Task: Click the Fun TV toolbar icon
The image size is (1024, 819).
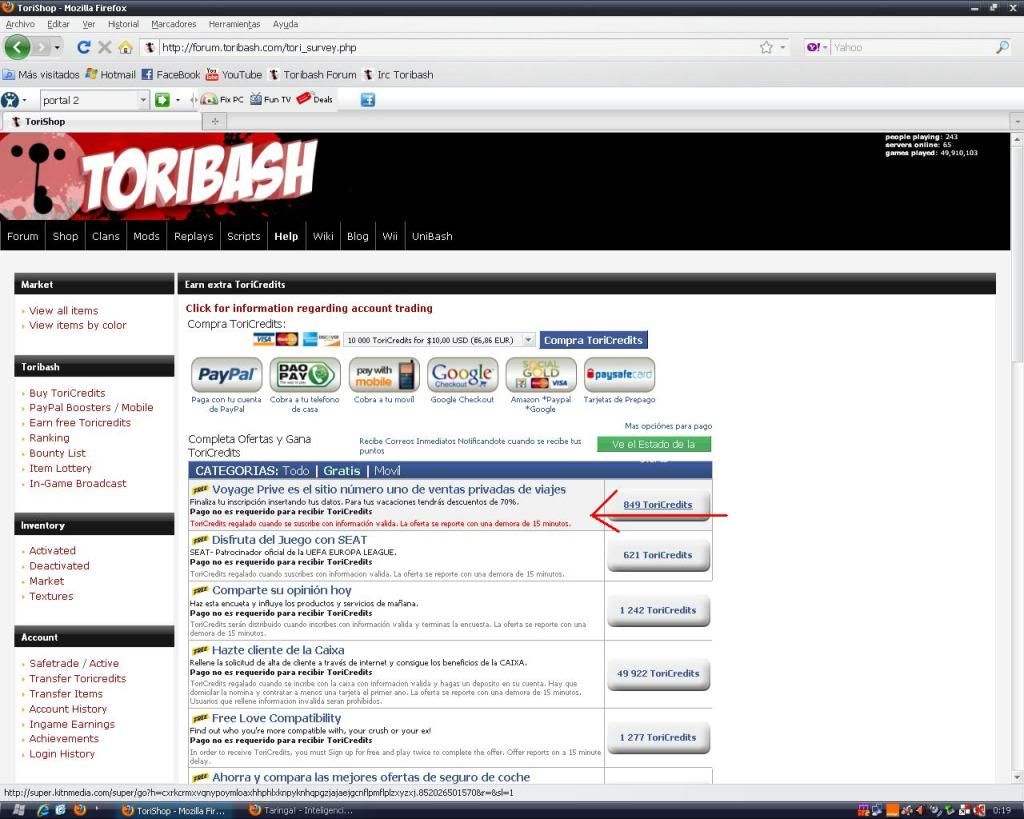Action: click(270, 100)
